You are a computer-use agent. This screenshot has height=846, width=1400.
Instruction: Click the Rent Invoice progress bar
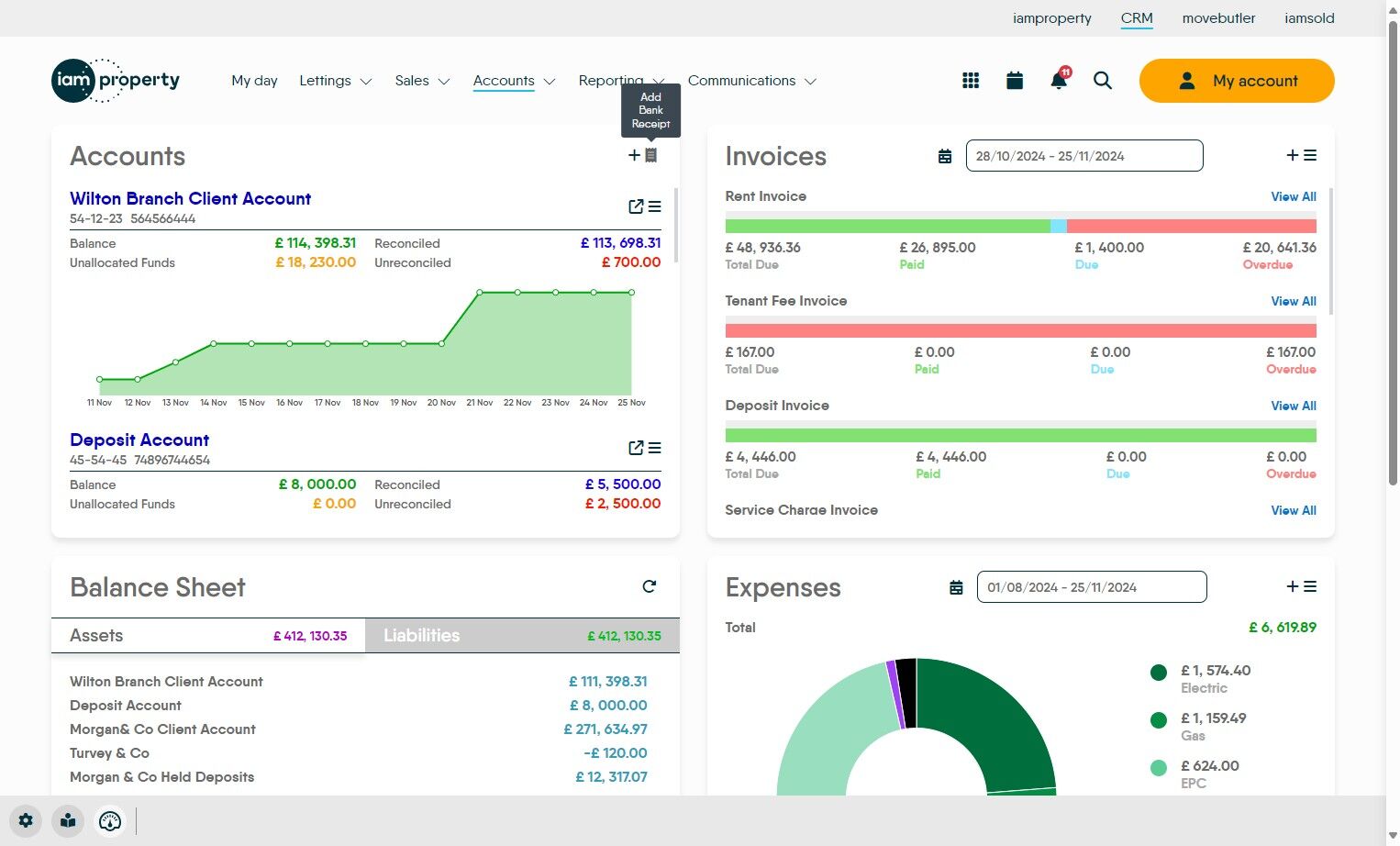pos(1020,225)
